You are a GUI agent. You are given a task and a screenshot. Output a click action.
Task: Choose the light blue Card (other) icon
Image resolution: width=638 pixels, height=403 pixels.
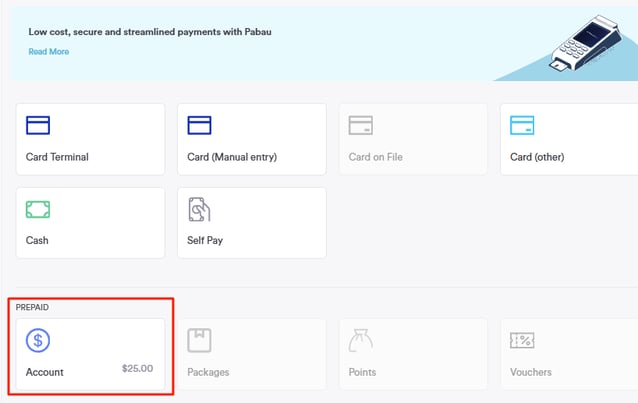pyautogui.click(x=522, y=126)
